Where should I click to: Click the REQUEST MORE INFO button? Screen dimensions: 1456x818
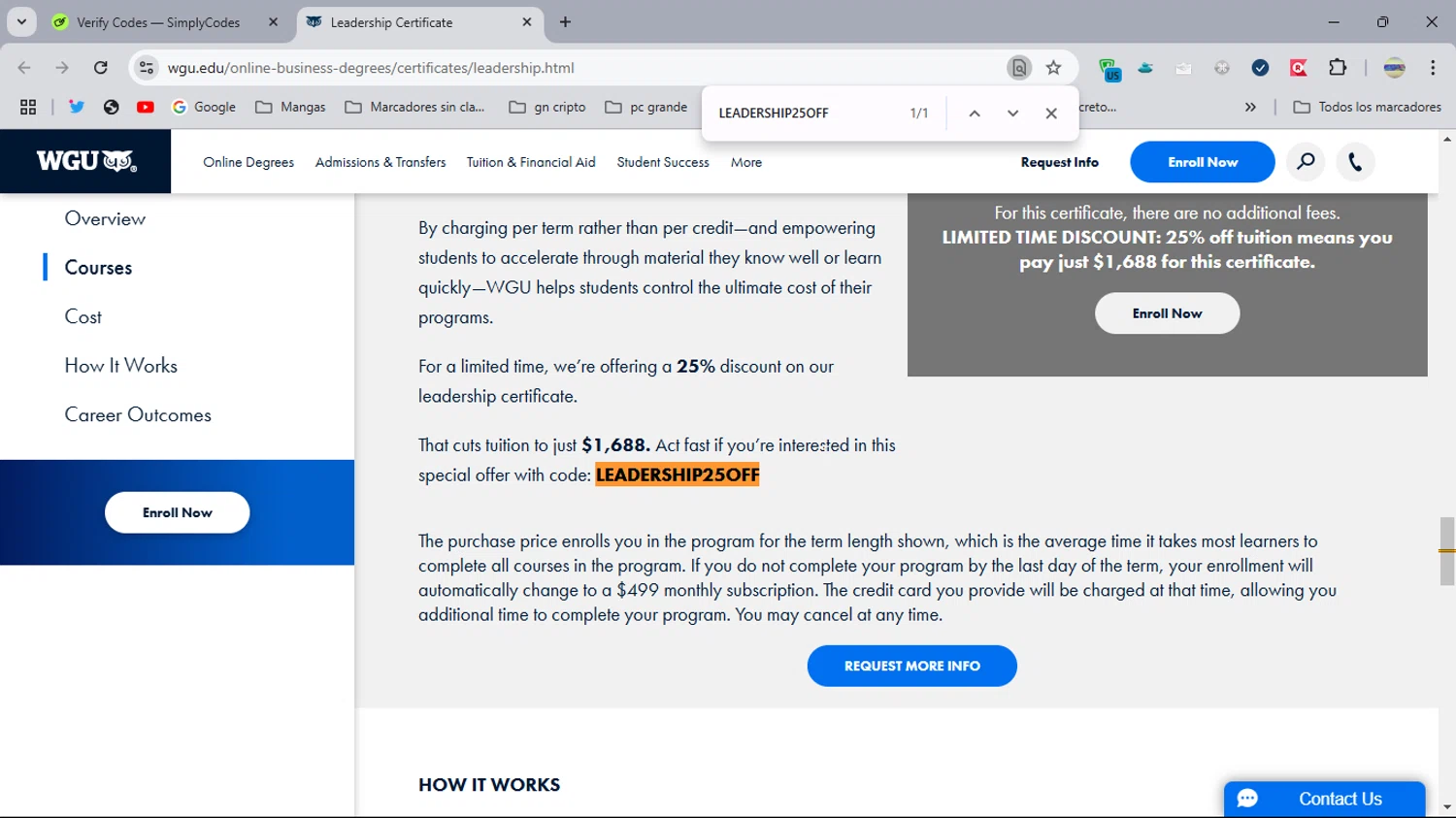[912, 666]
